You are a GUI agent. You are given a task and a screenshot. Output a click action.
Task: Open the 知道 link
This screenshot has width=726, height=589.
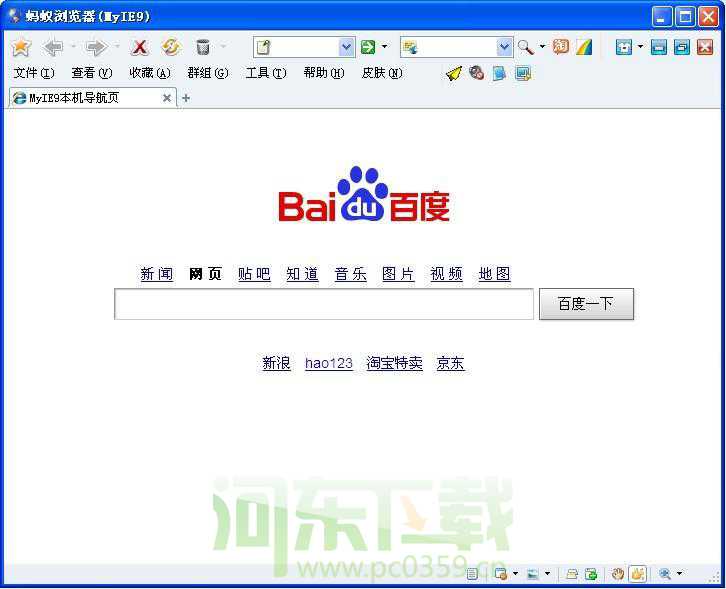302,274
